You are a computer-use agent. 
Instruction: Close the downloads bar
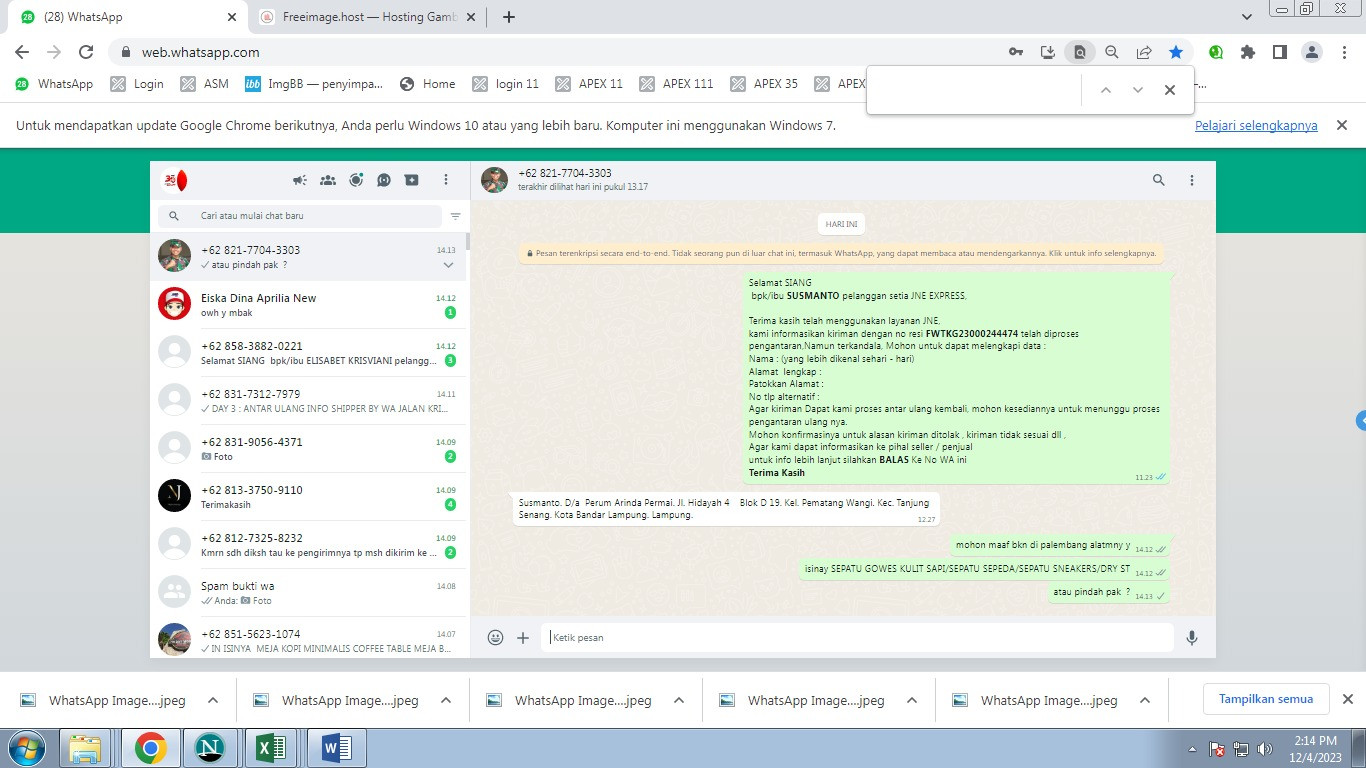1347,699
